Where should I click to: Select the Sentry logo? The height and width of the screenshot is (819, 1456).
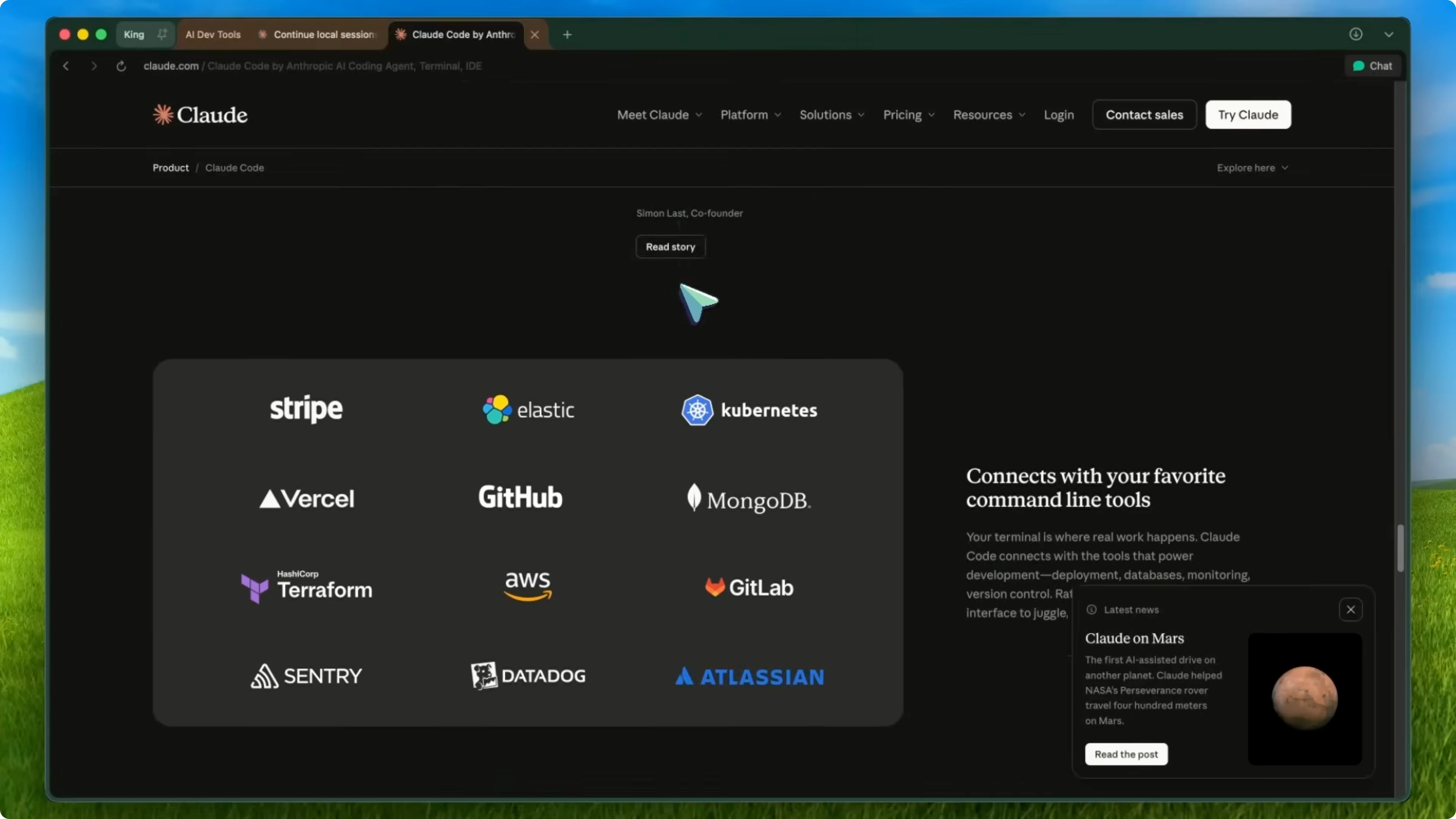tap(305, 675)
